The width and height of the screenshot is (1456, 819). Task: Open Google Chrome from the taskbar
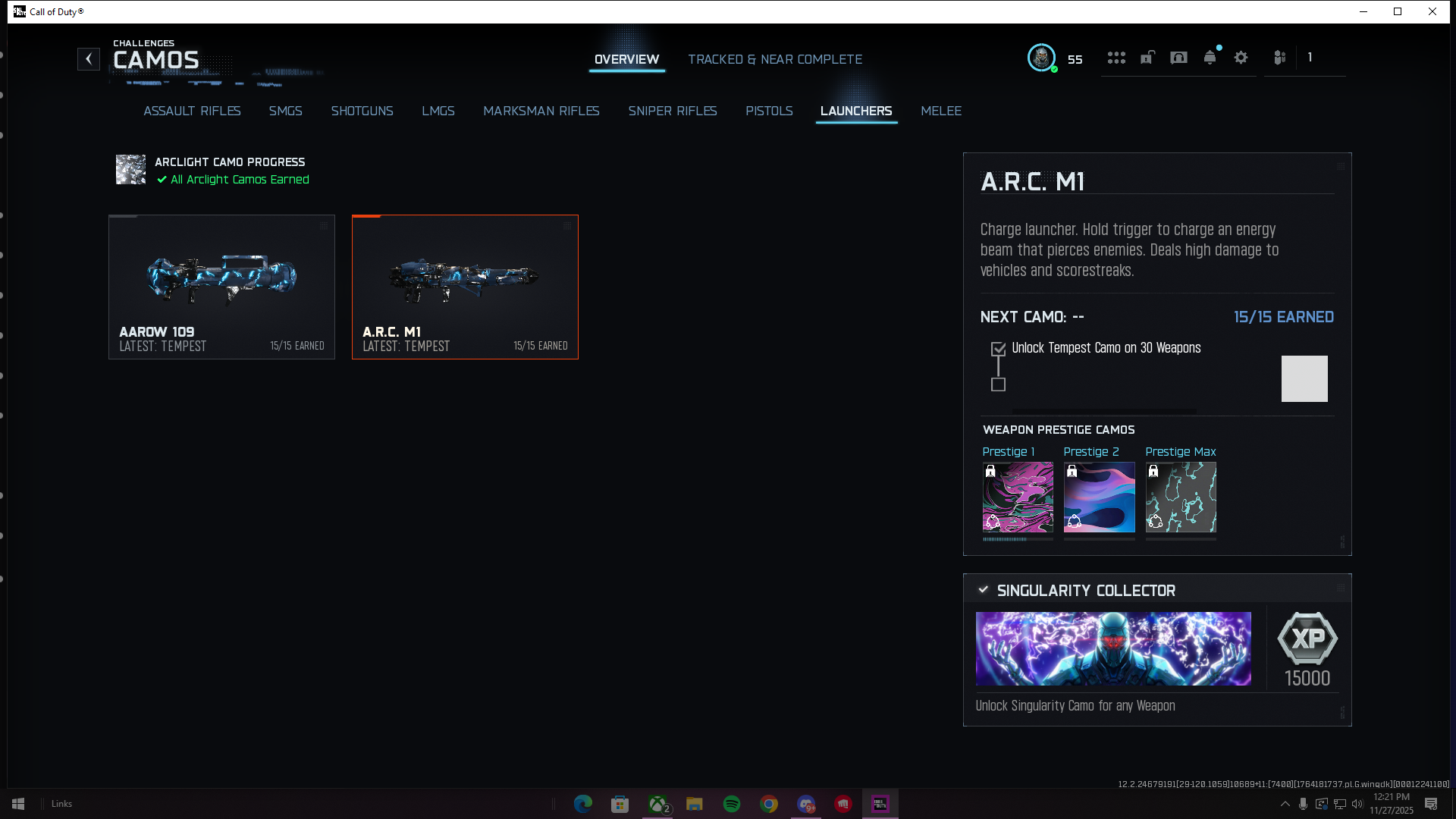769,804
